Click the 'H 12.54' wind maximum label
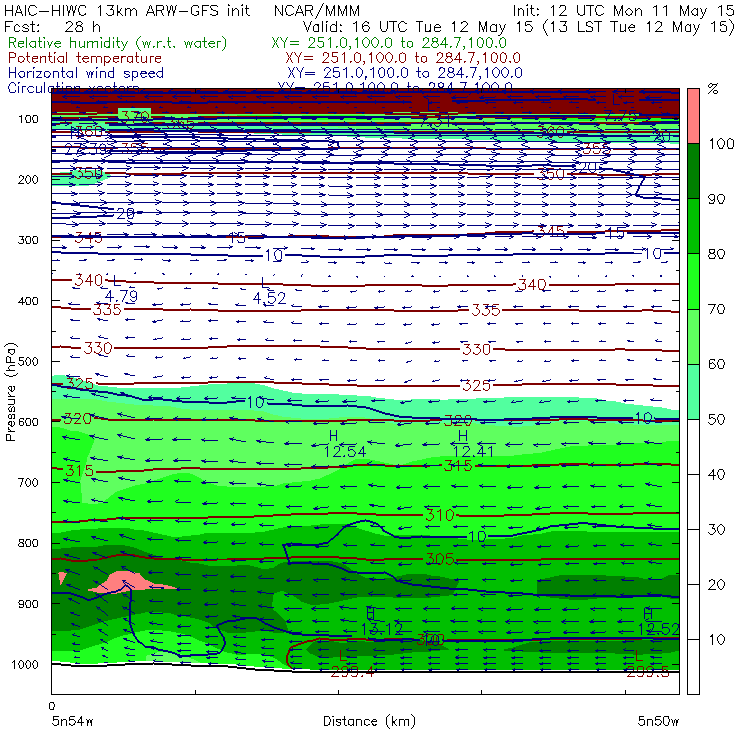The height and width of the screenshot is (740, 740). click(345, 444)
